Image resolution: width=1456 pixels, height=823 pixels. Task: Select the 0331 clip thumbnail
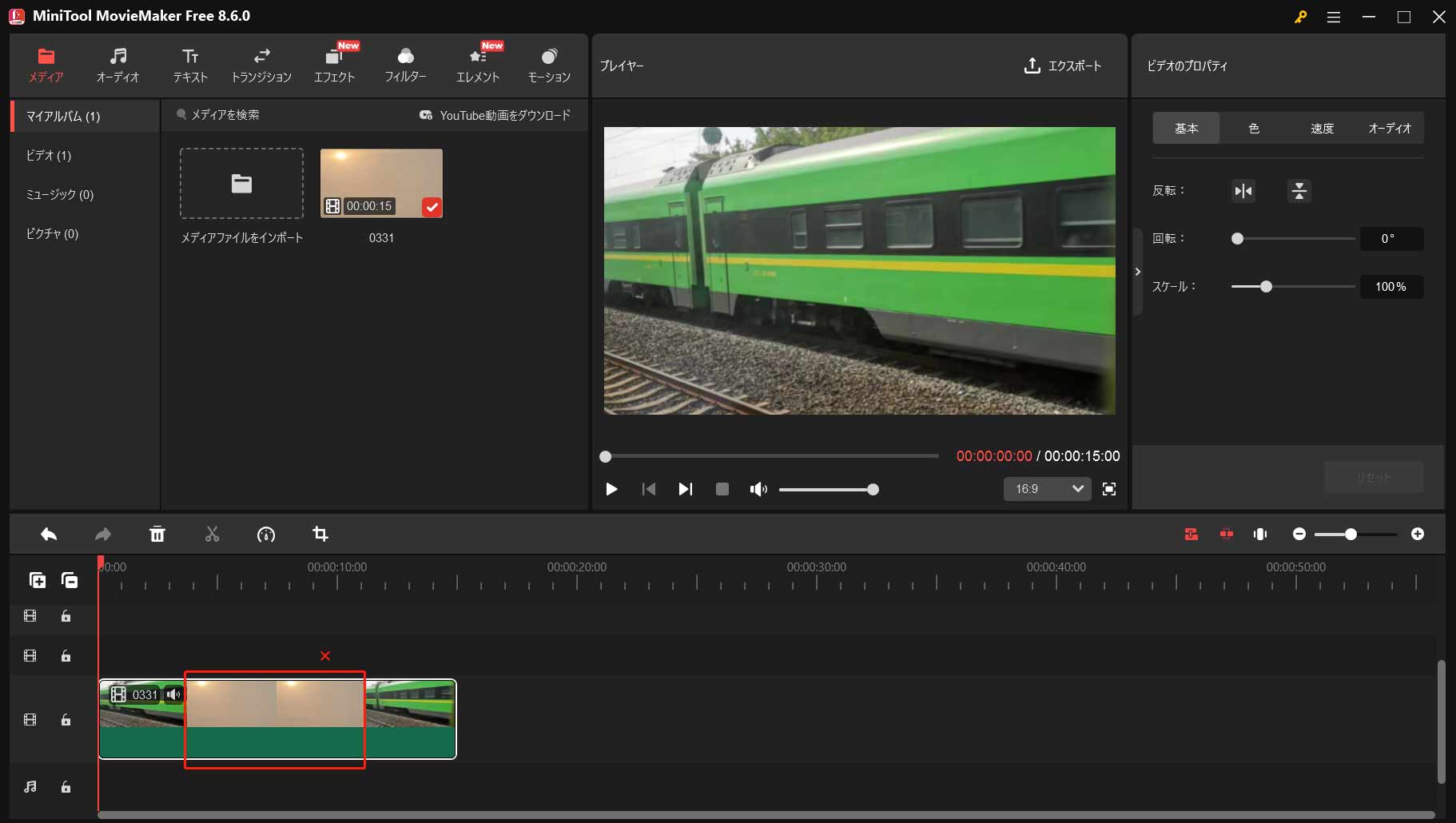[x=381, y=182]
